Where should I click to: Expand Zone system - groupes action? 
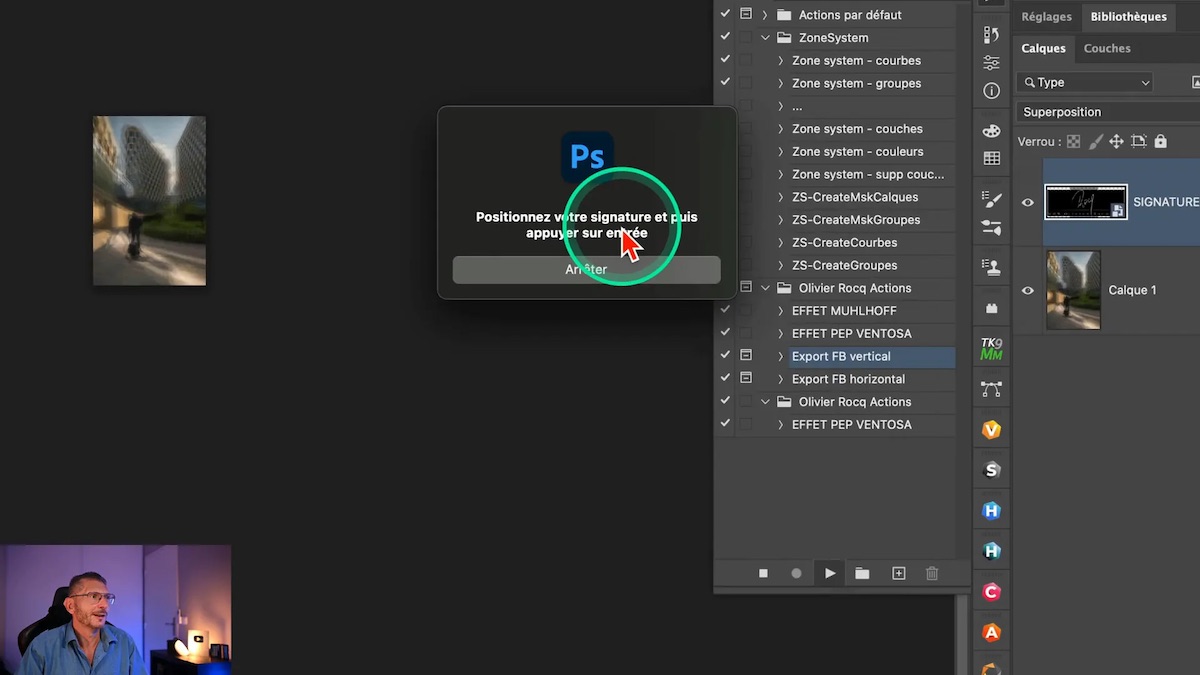click(x=781, y=83)
